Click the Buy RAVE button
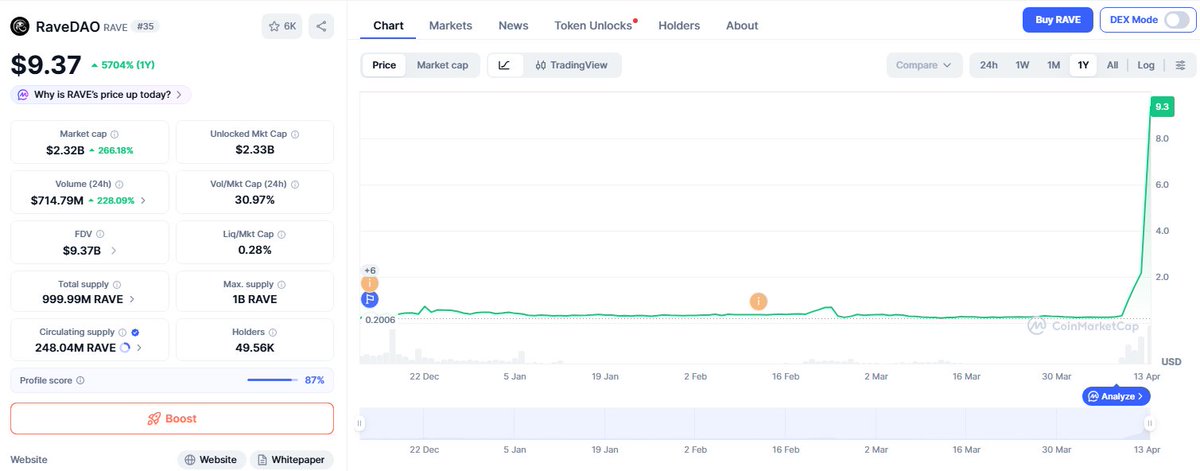This screenshot has height=471, width=1200. pyautogui.click(x=1058, y=20)
